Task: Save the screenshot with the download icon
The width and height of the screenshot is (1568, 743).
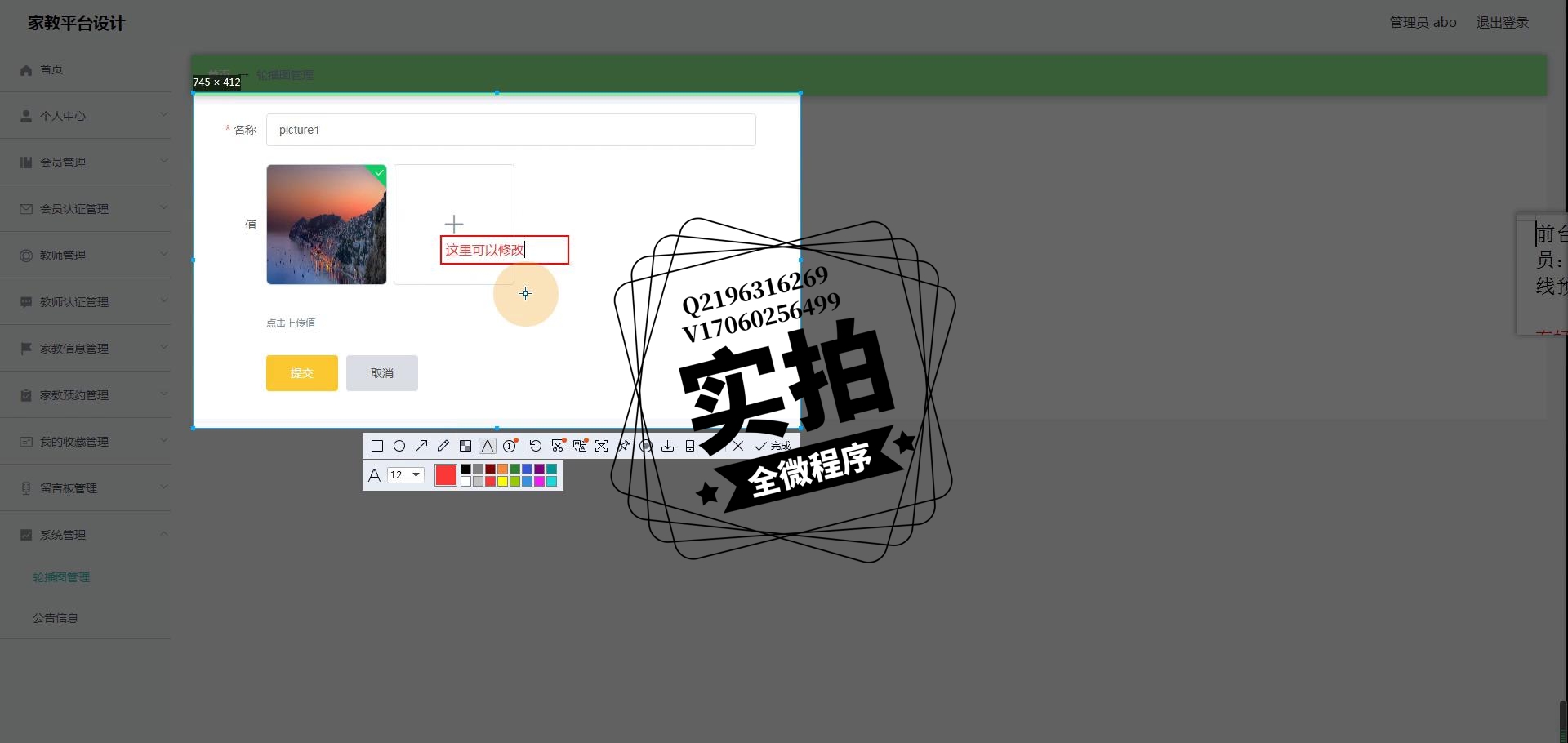Action: click(668, 446)
